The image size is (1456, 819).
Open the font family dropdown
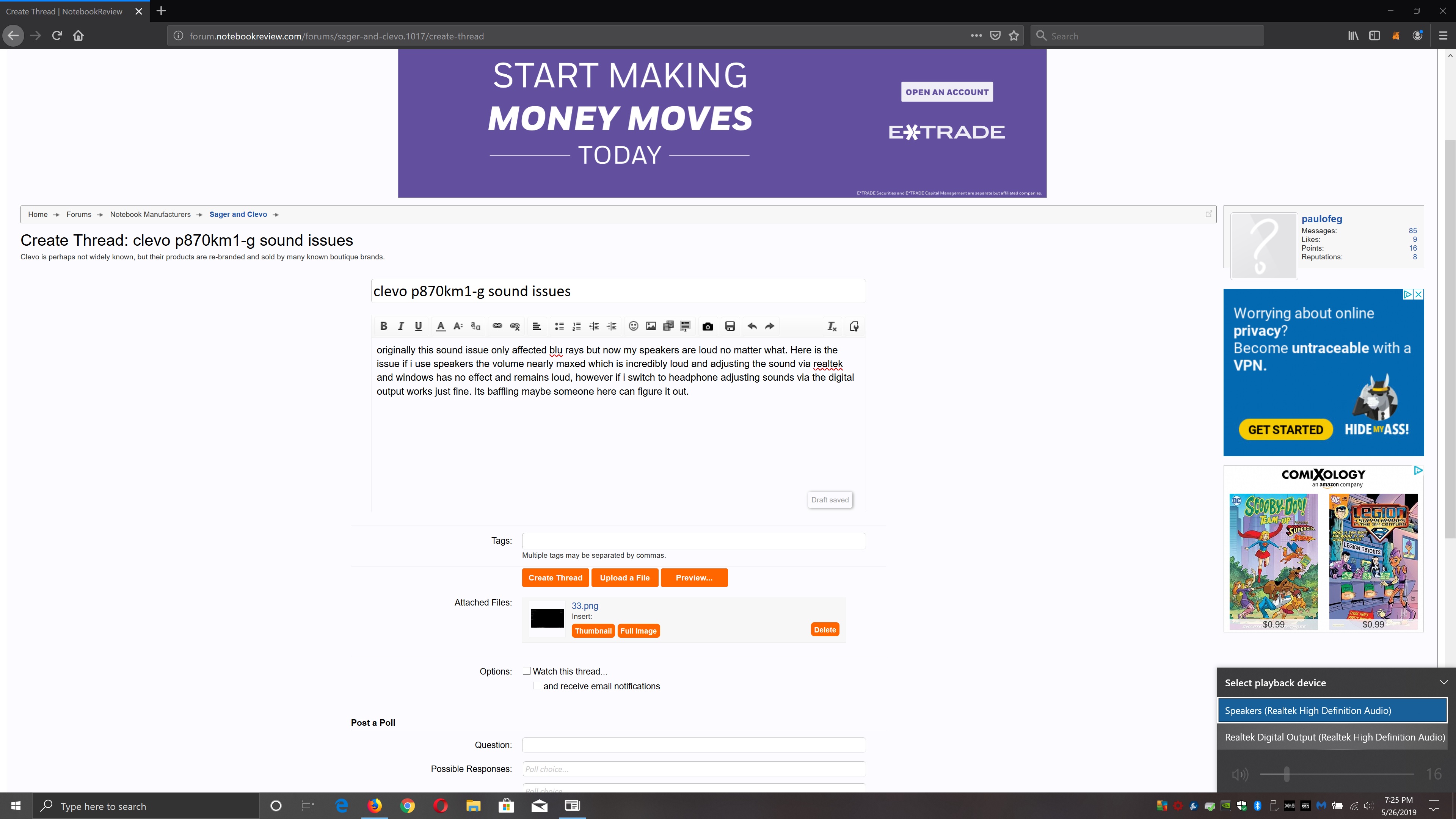[x=475, y=326]
